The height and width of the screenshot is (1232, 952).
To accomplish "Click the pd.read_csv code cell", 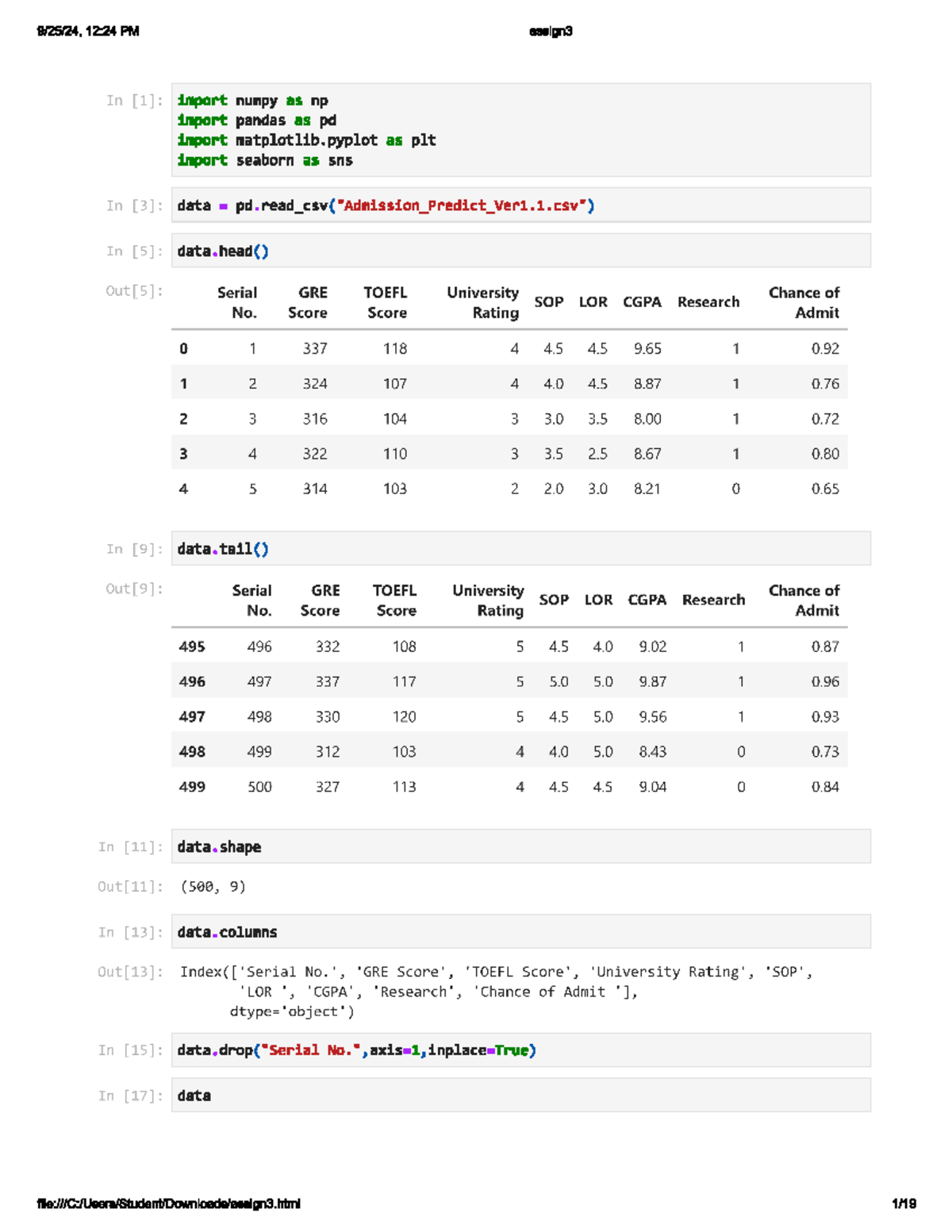I will (386, 205).
